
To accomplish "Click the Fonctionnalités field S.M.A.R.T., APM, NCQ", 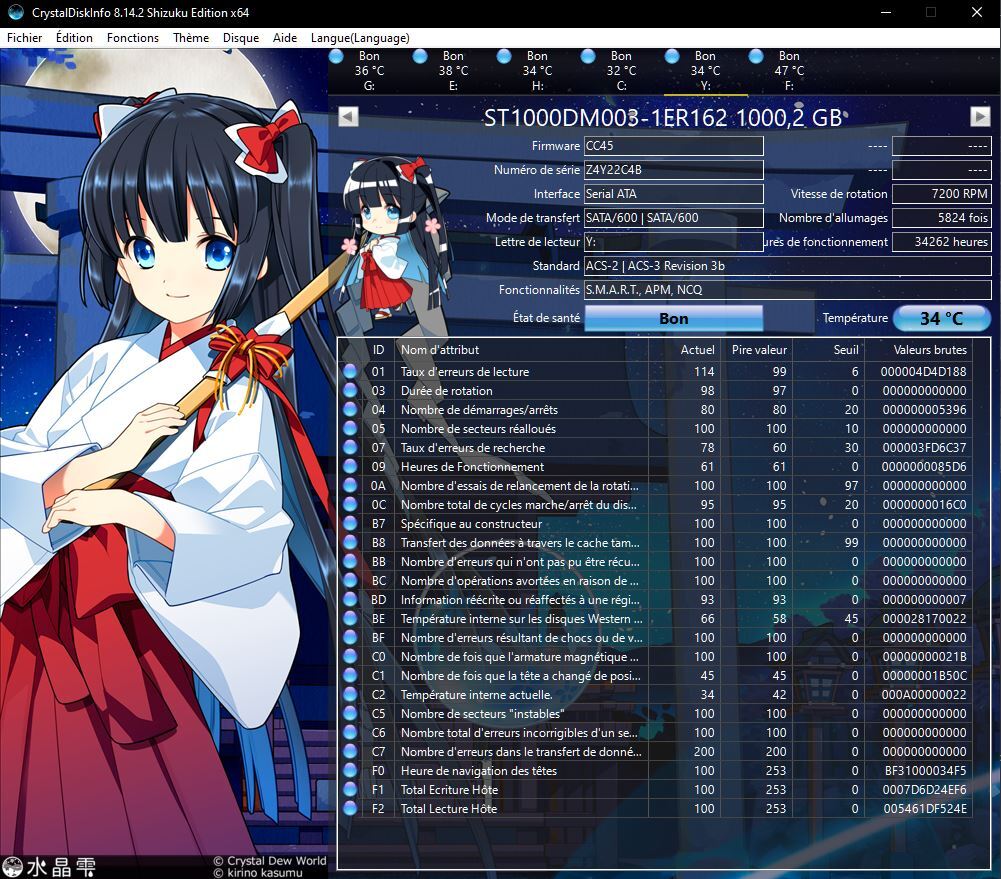I will pyautogui.click(x=787, y=290).
